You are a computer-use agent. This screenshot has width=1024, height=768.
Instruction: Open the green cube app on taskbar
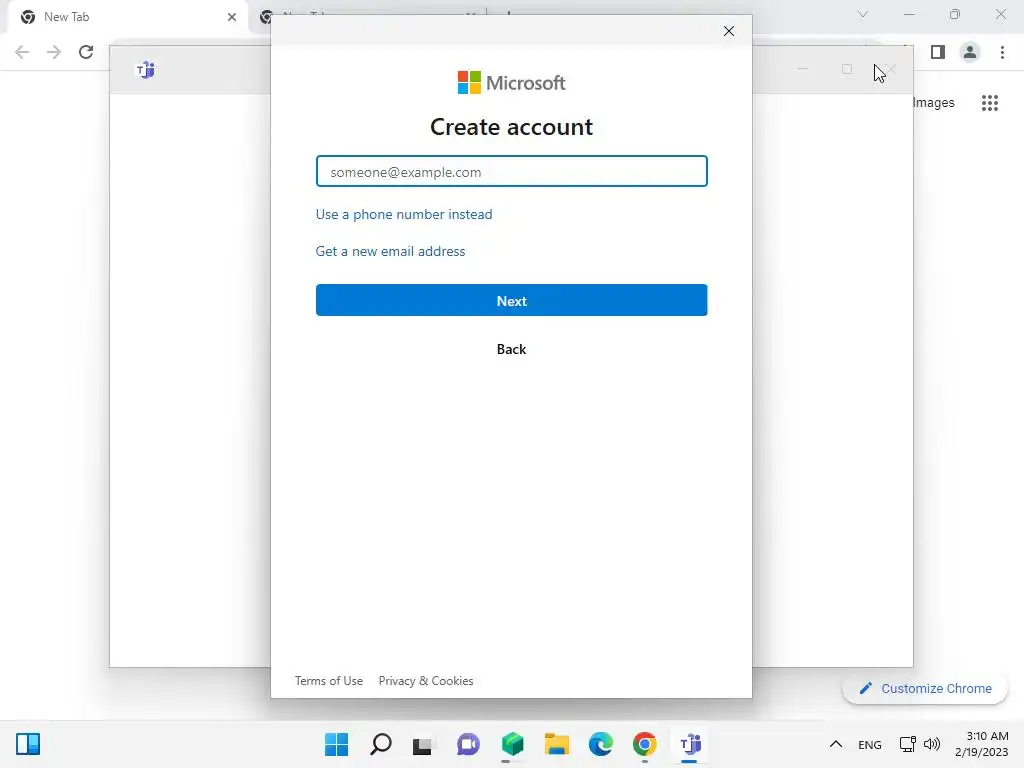[x=513, y=744]
